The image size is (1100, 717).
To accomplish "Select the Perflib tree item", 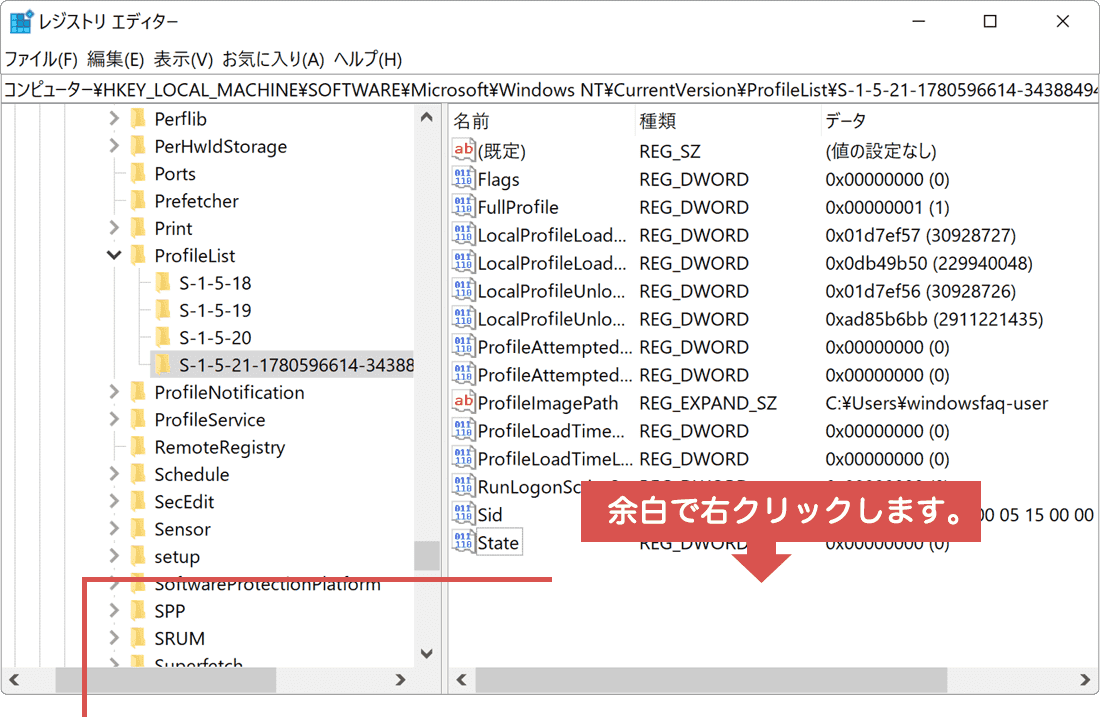I will 180,119.
